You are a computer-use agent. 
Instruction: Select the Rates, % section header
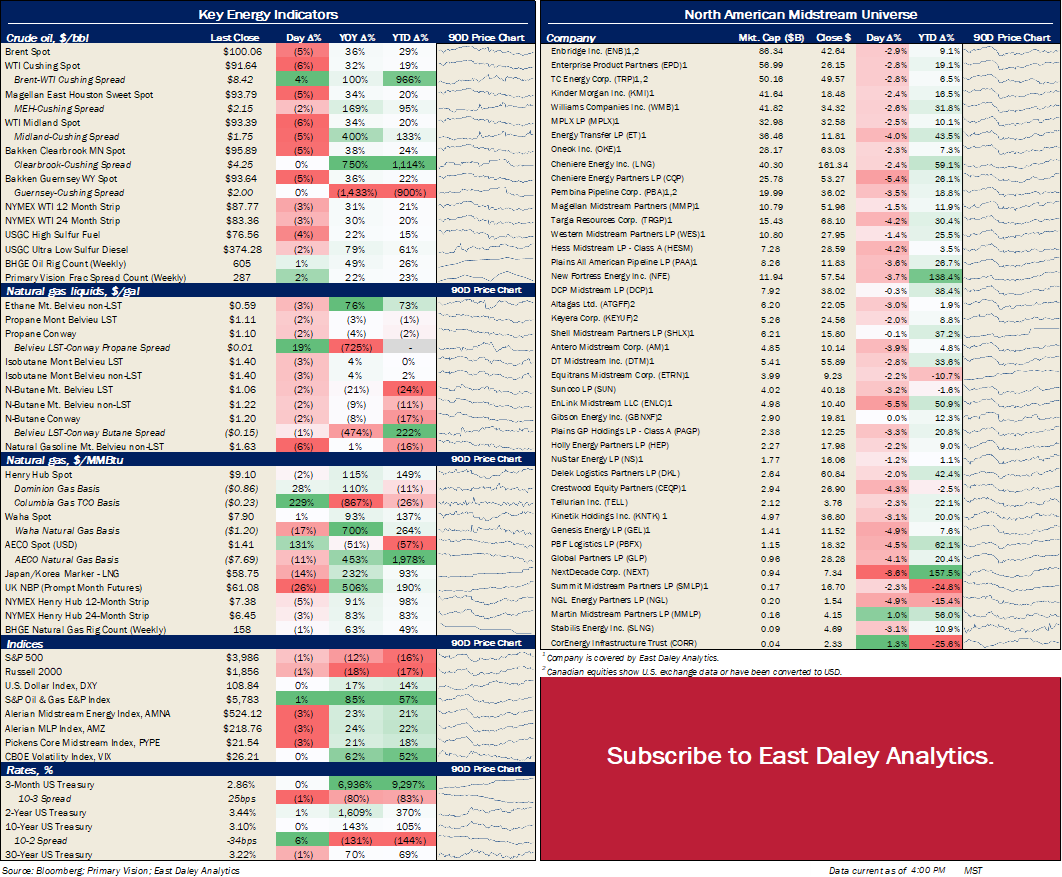[29, 770]
